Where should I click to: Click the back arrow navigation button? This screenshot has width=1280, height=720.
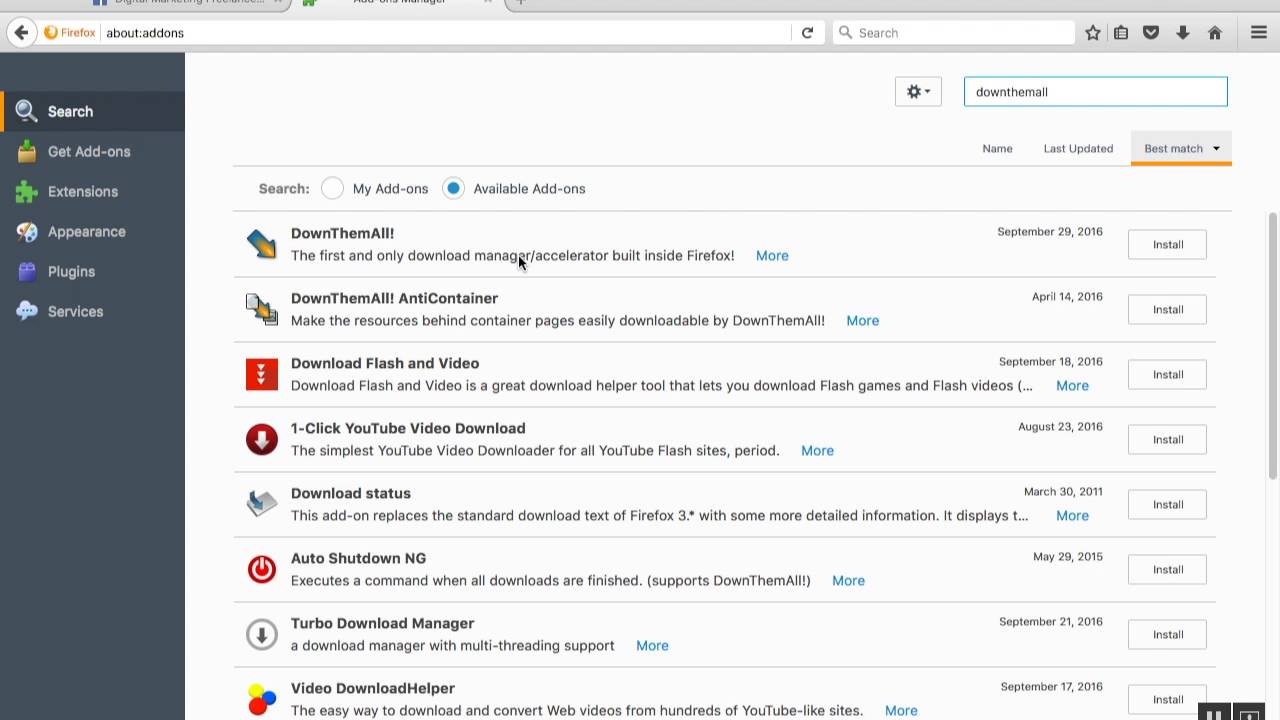click(21, 33)
